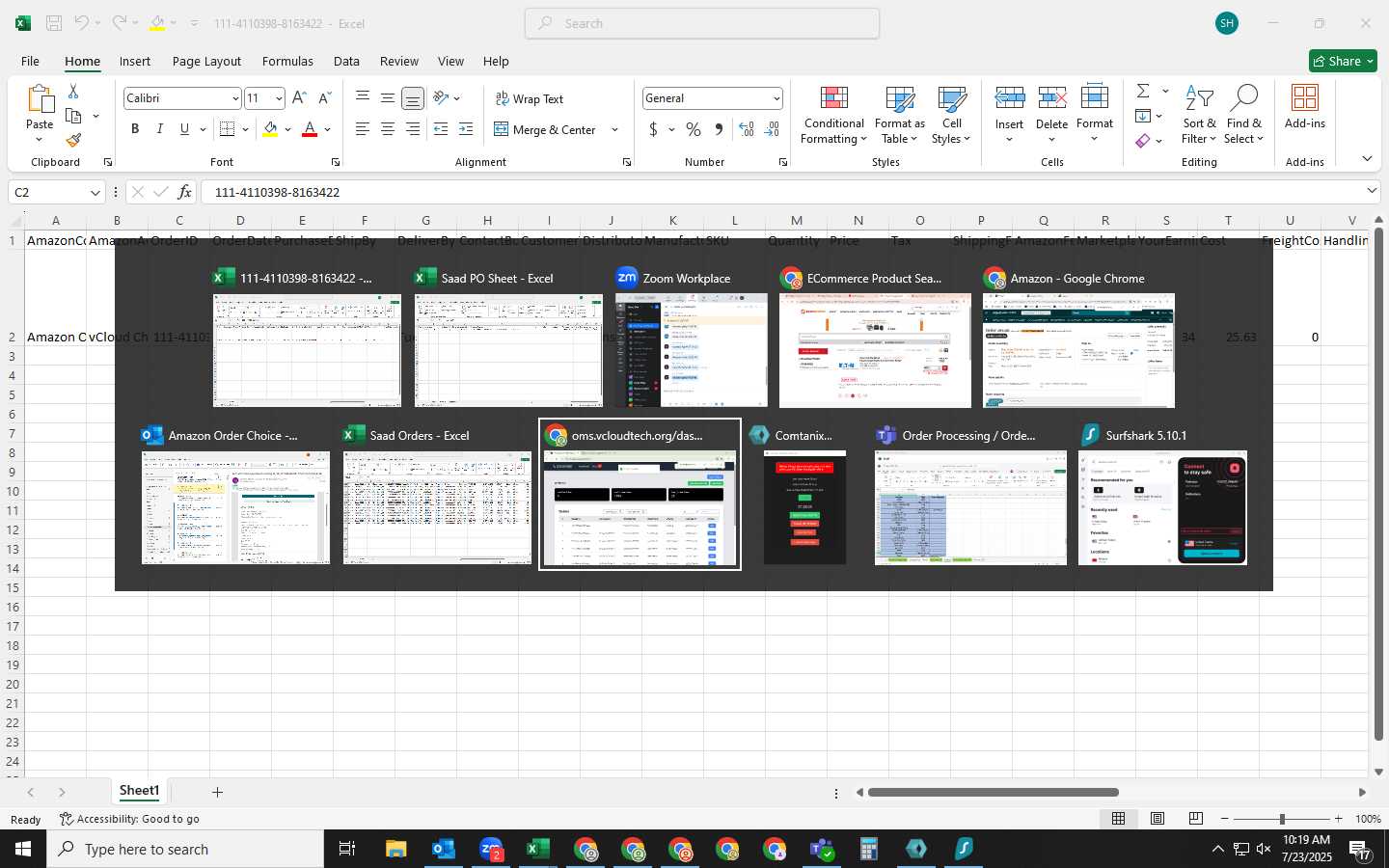
Task: Click the Find & Select button
Action: (1243, 115)
